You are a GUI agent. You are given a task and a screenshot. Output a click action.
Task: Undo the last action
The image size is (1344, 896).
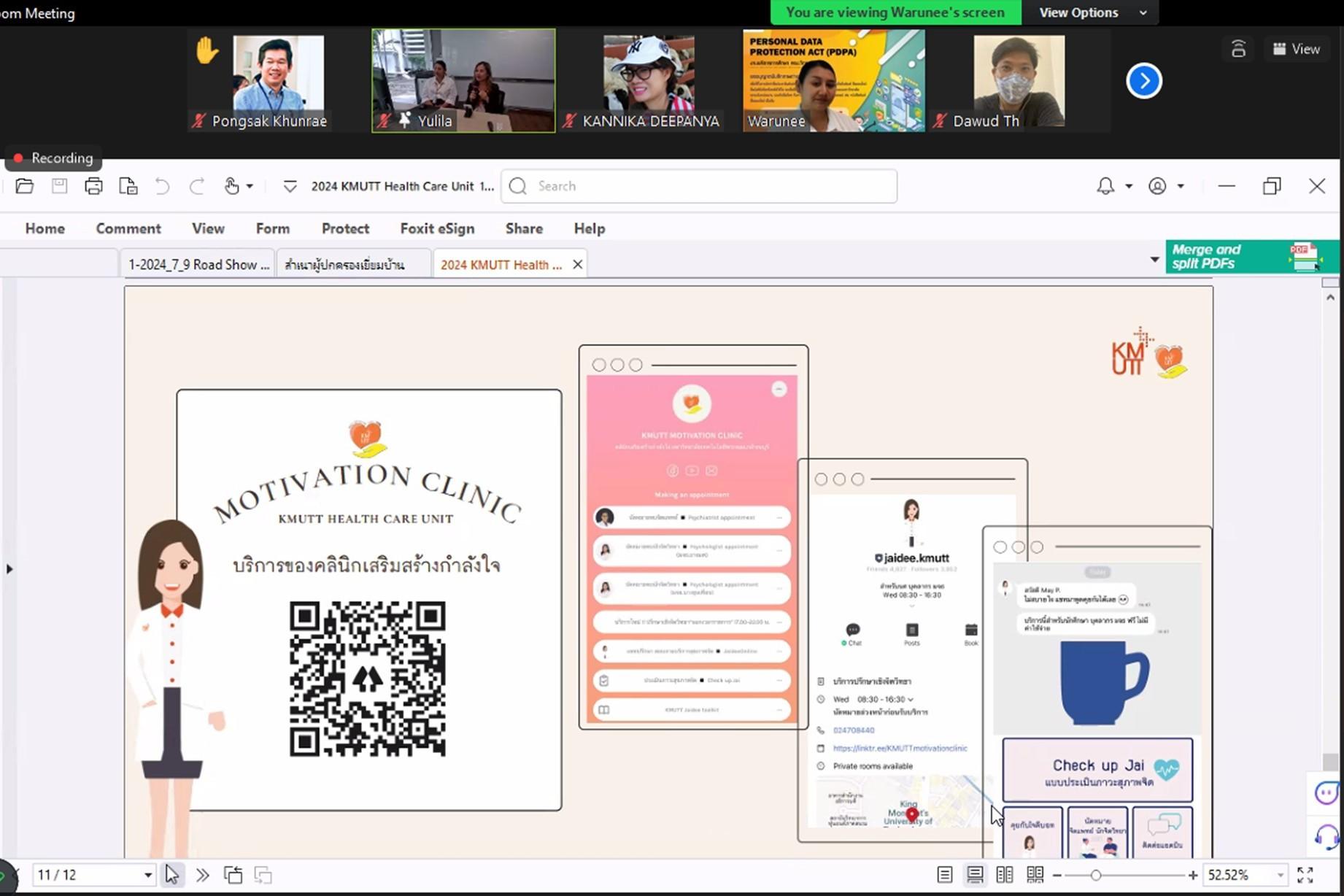click(x=162, y=186)
